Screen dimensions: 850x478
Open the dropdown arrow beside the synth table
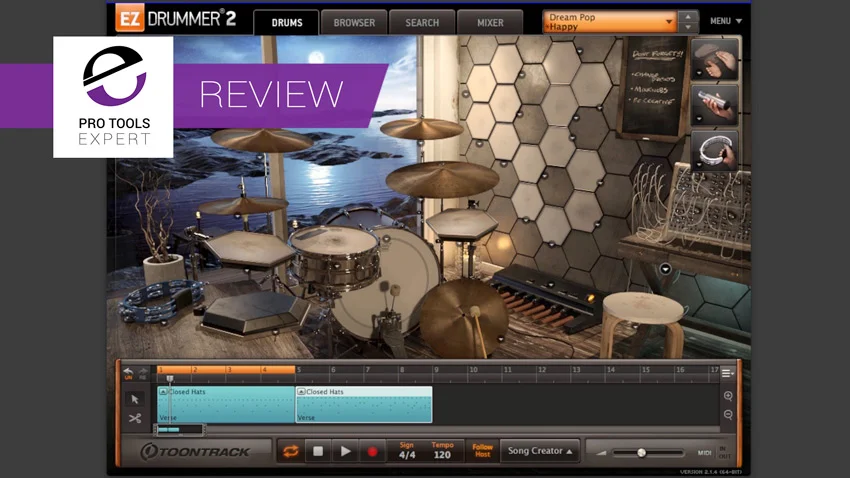coord(665,269)
